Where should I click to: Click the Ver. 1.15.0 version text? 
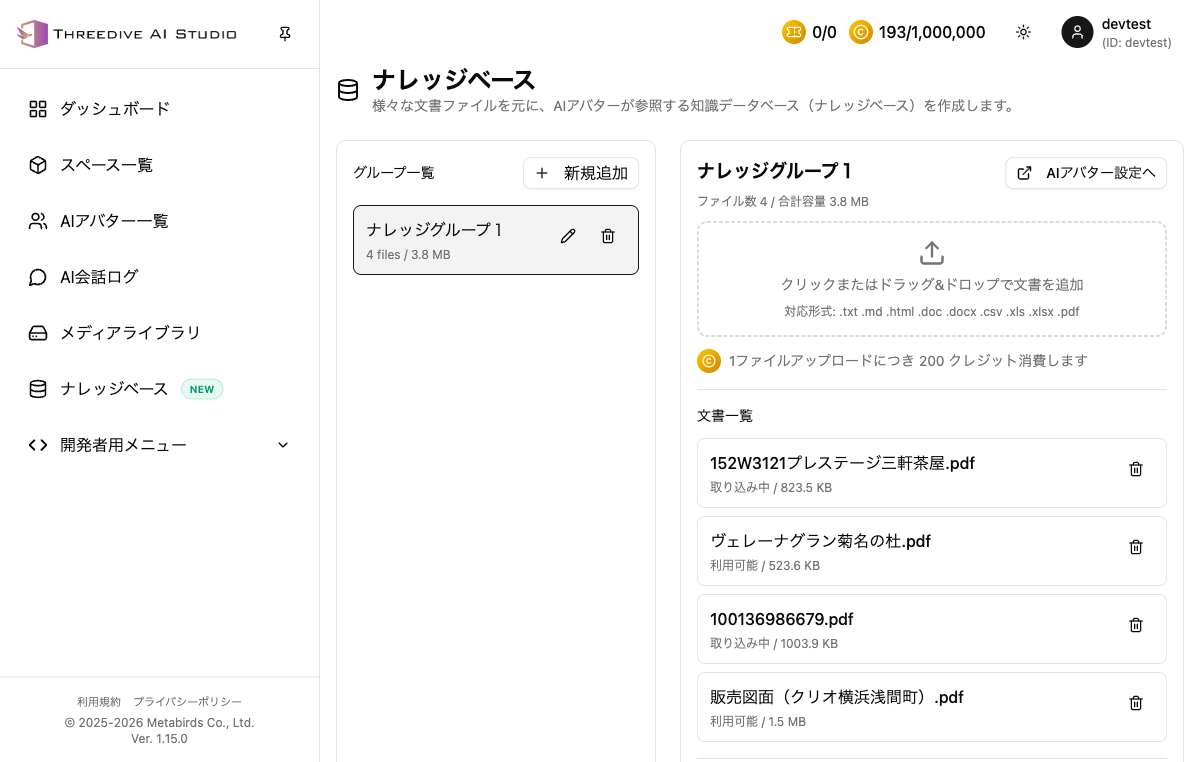tap(159, 739)
